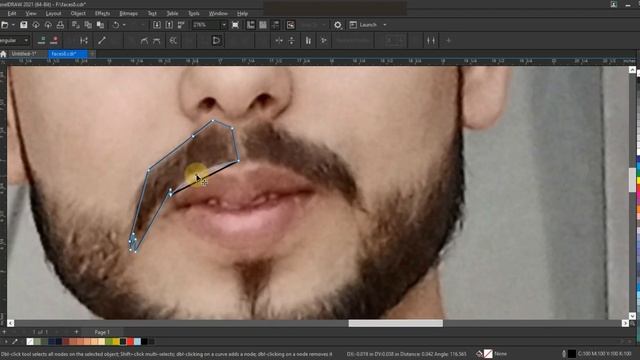Click the Open folder icon
This screenshot has width=640, height=360.
coord(4,25)
